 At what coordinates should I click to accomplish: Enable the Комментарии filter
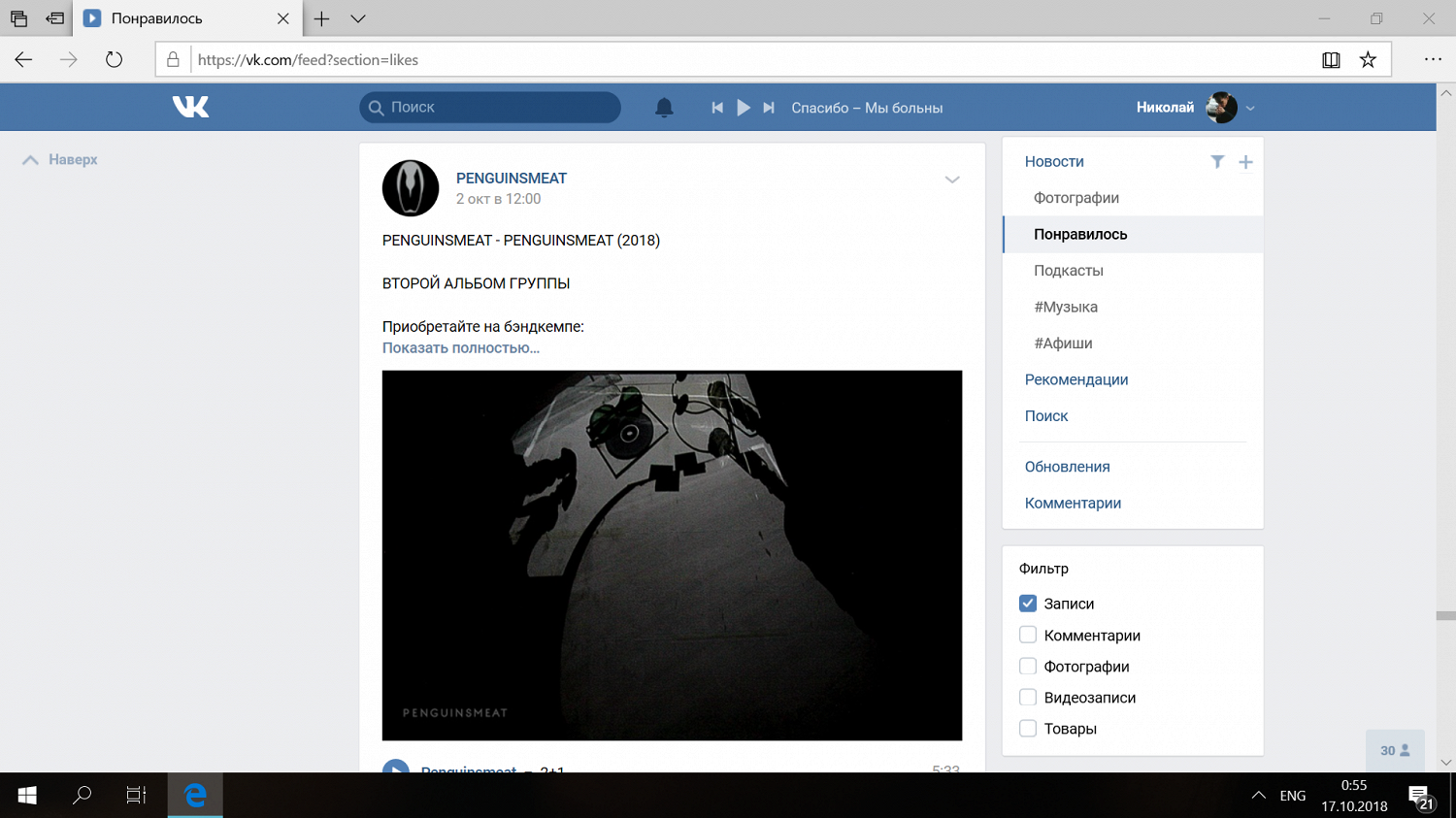pyautogui.click(x=1028, y=635)
